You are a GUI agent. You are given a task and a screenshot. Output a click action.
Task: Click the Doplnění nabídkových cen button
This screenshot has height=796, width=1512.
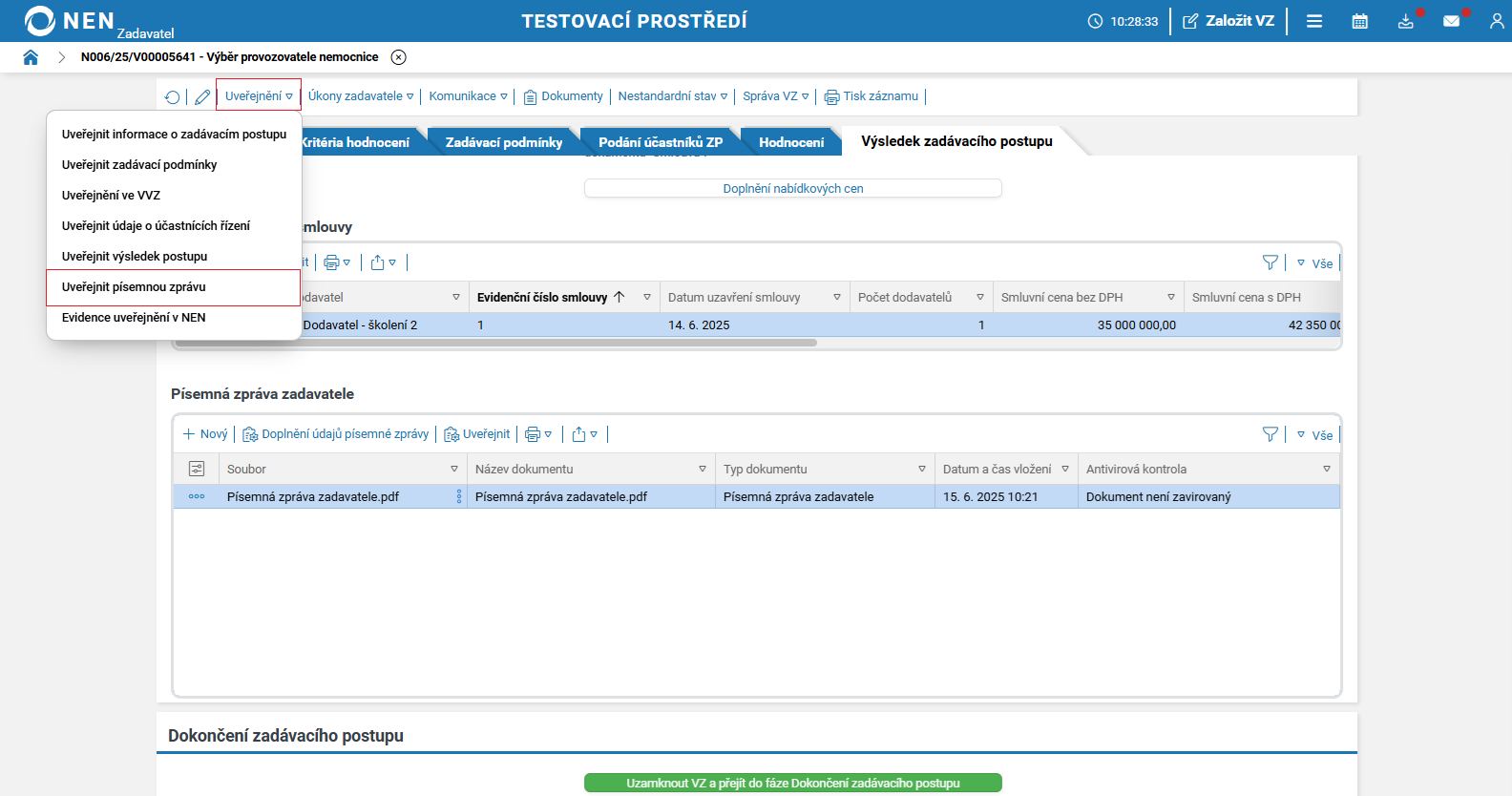pyautogui.click(x=792, y=189)
